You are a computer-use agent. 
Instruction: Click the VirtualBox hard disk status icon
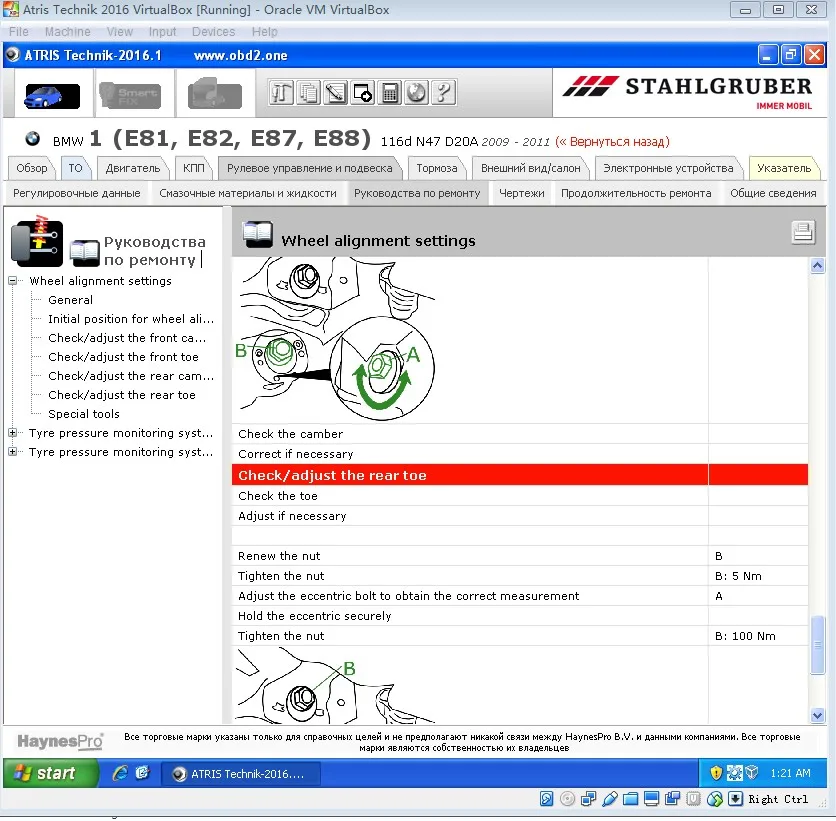(546, 799)
